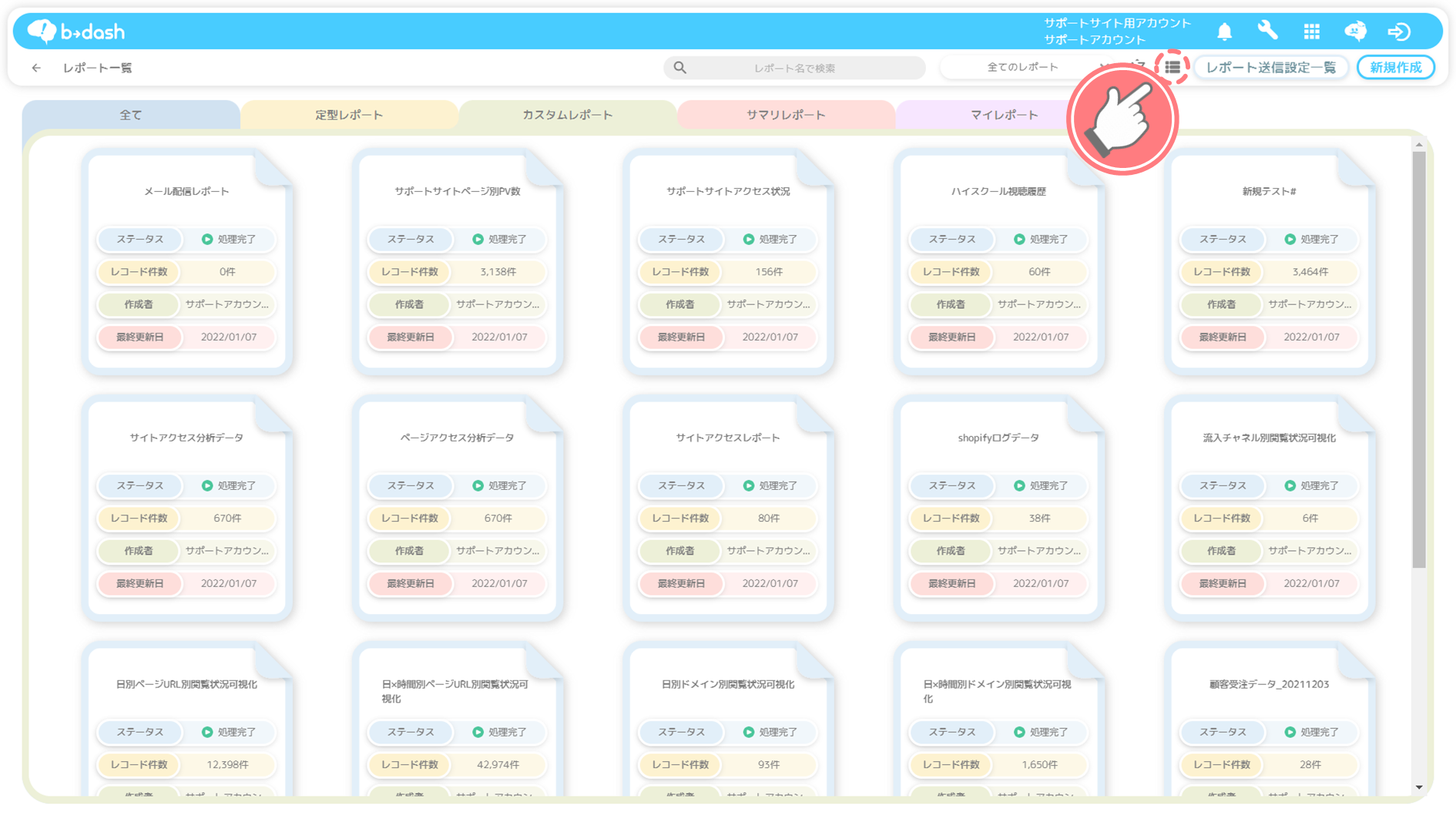Click the 新規作成 button
Image resolution: width=1456 pixels, height=819 pixels.
[1395, 68]
